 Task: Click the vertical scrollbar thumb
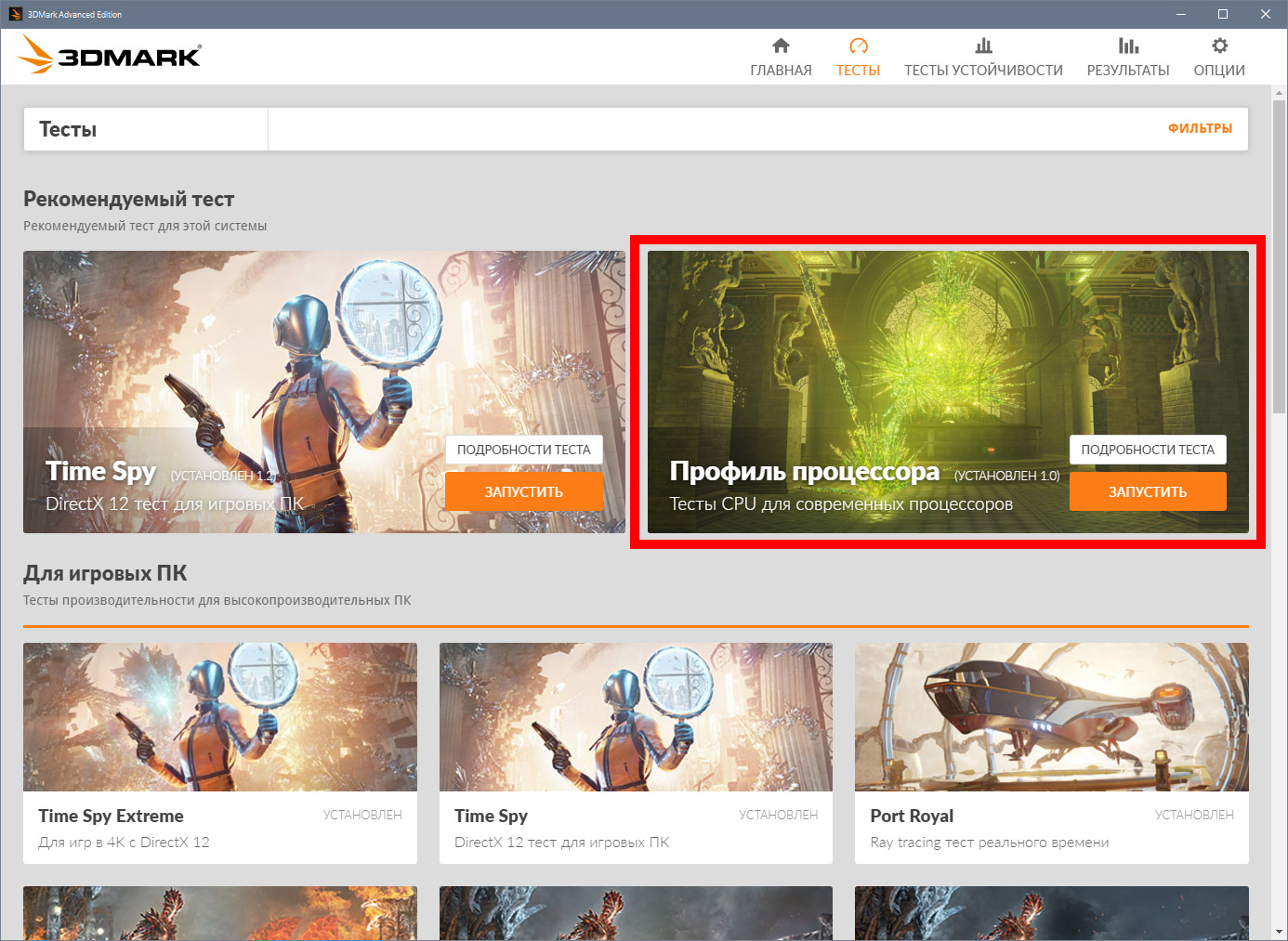click(1280, 257)
